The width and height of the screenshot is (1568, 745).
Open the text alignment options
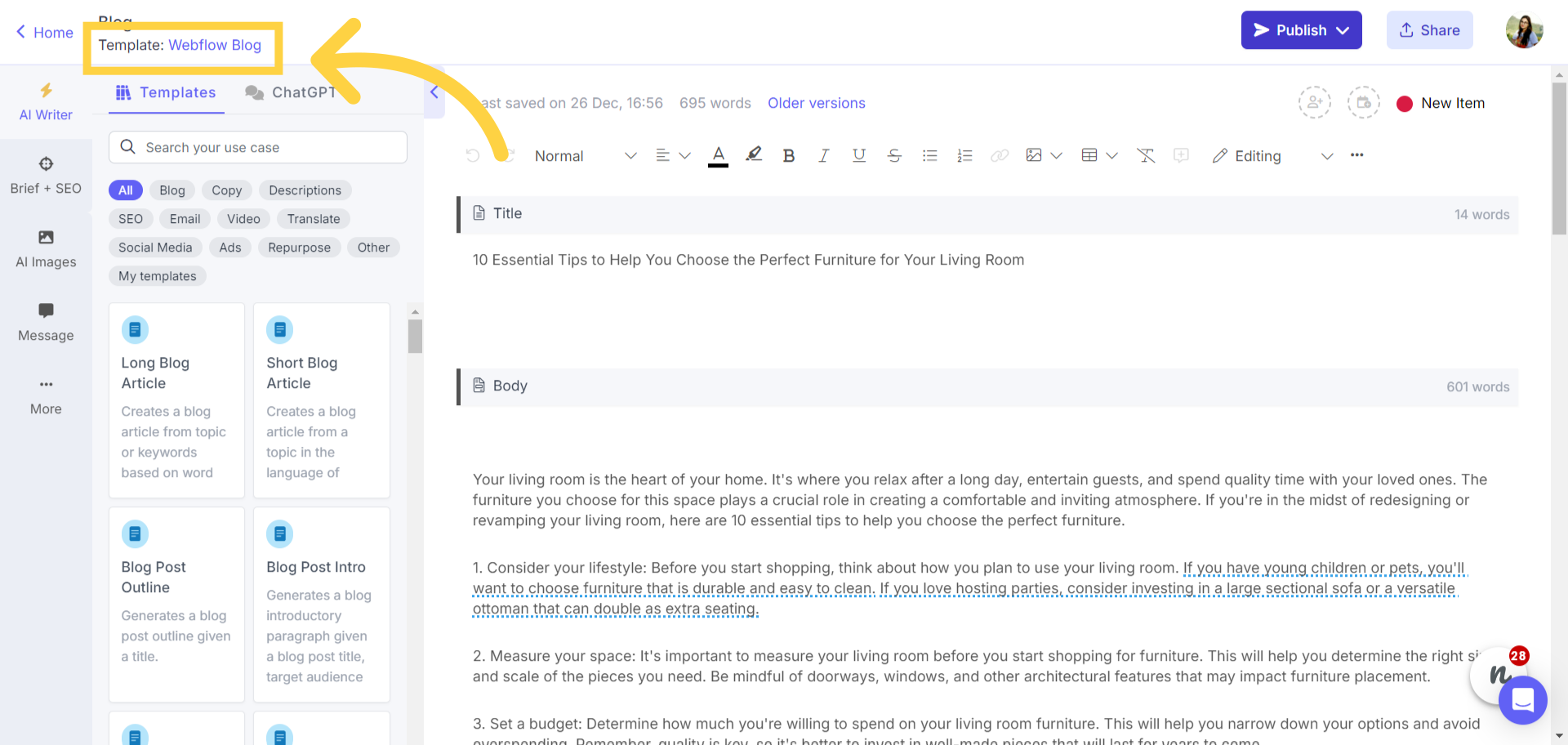click(x=673, y=155)
